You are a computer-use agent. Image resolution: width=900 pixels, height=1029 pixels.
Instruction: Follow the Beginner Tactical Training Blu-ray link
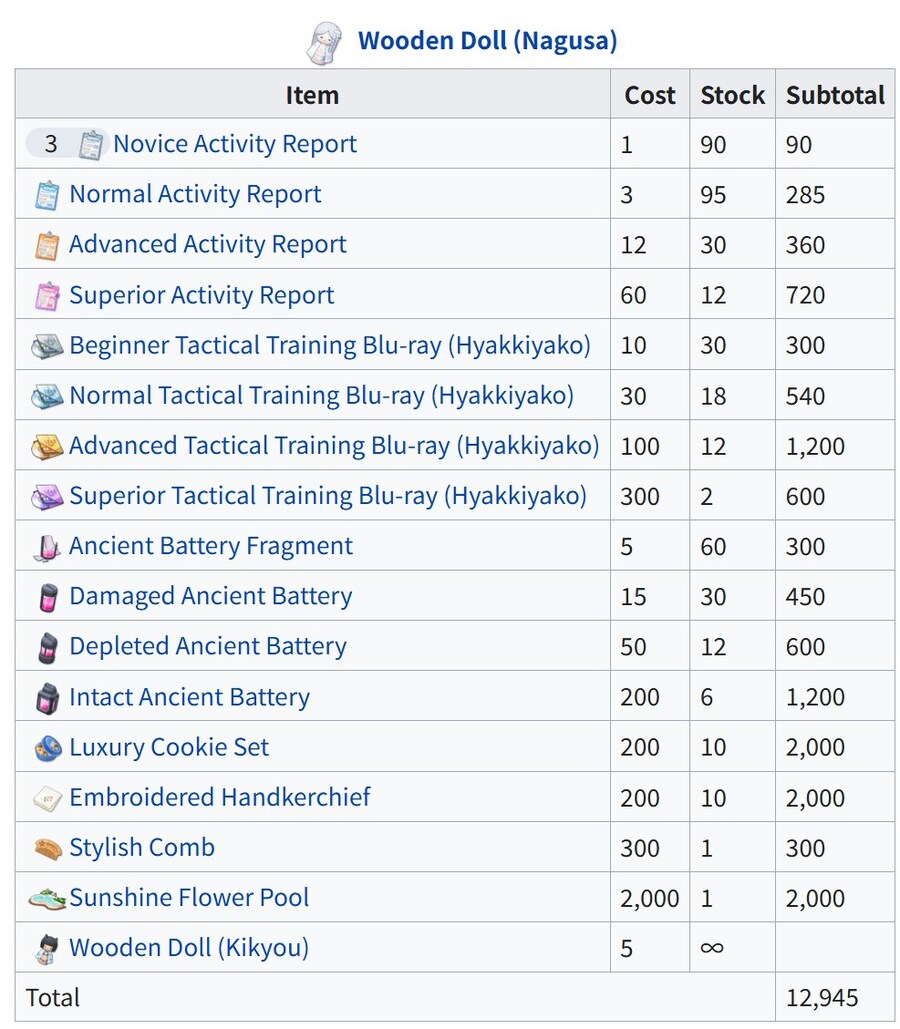point(329,345)
